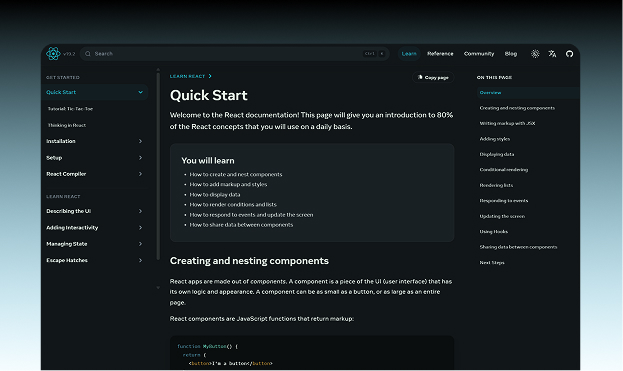The height and width of the screenshot is (371, 623).
Task: Toggle the dark/light theme icon
Action: pyautogui.click(x=535, y=54)
